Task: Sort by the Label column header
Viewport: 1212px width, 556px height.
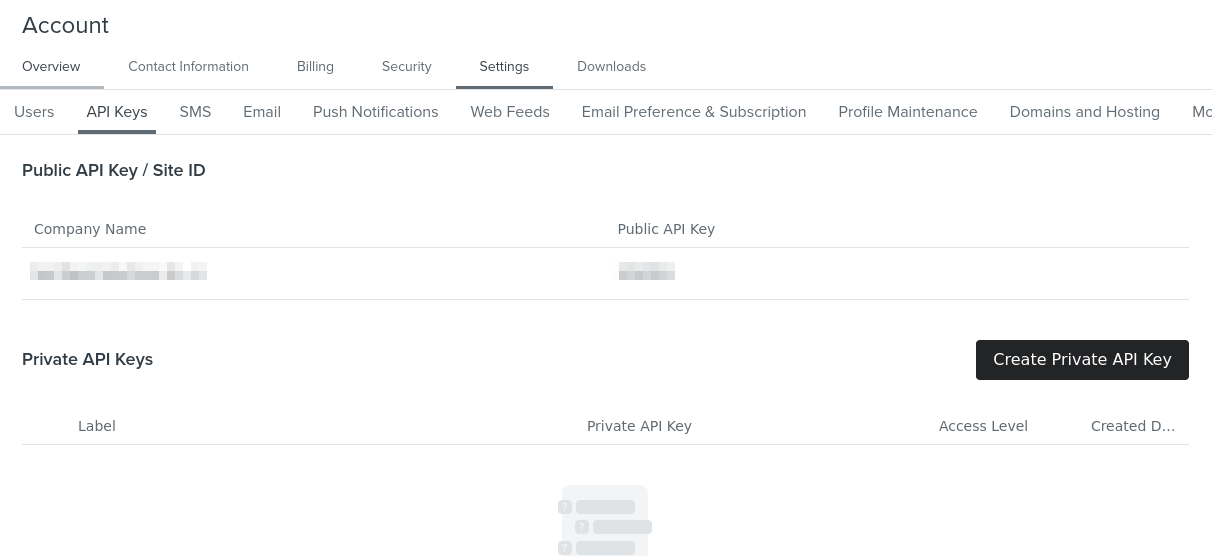Action: tap(97, 426)
